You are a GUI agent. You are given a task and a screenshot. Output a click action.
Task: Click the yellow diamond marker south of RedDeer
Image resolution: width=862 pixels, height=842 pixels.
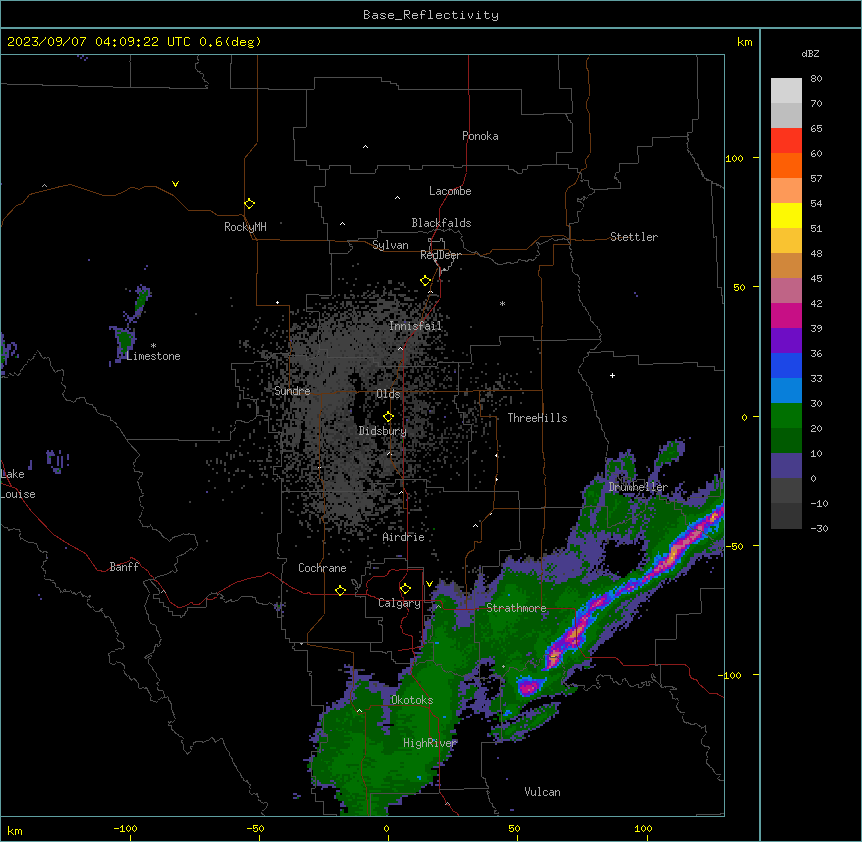tap(425, 281)
